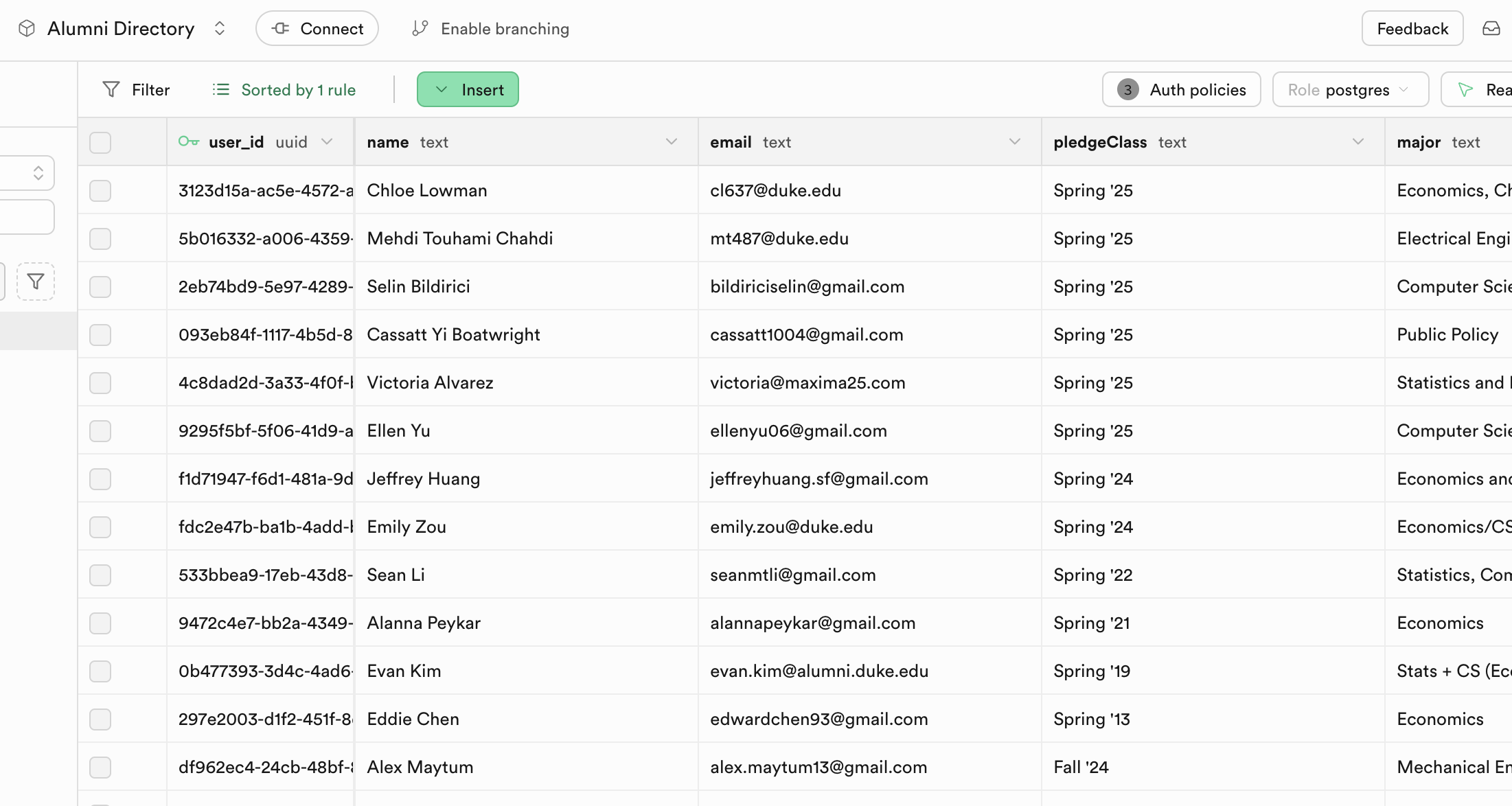The image size is (1512, 806).
Task: Select the Emily Zou row checkbox
Action: [x=100, y=527]
